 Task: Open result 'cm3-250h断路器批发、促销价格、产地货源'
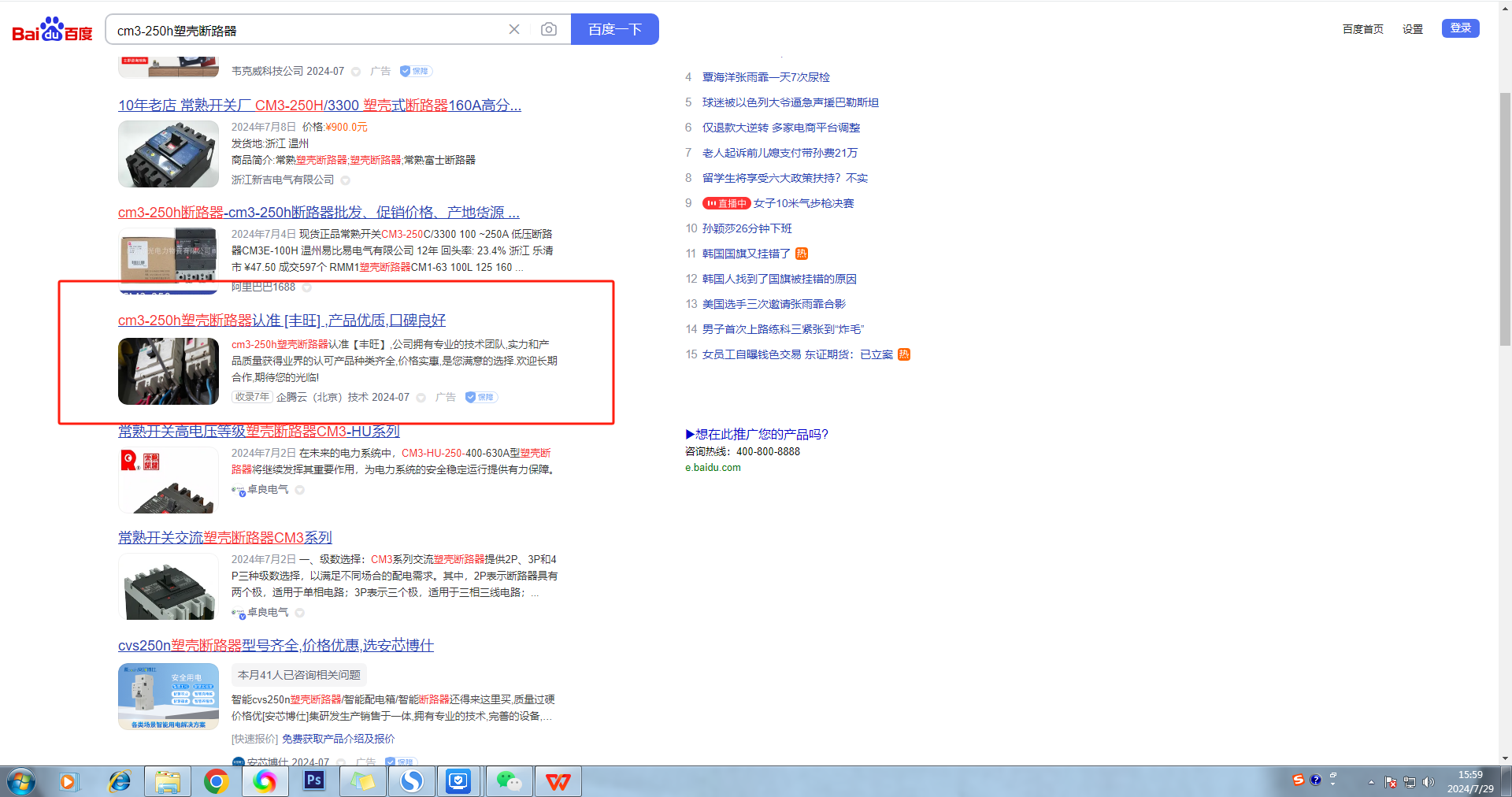[319, 213]
